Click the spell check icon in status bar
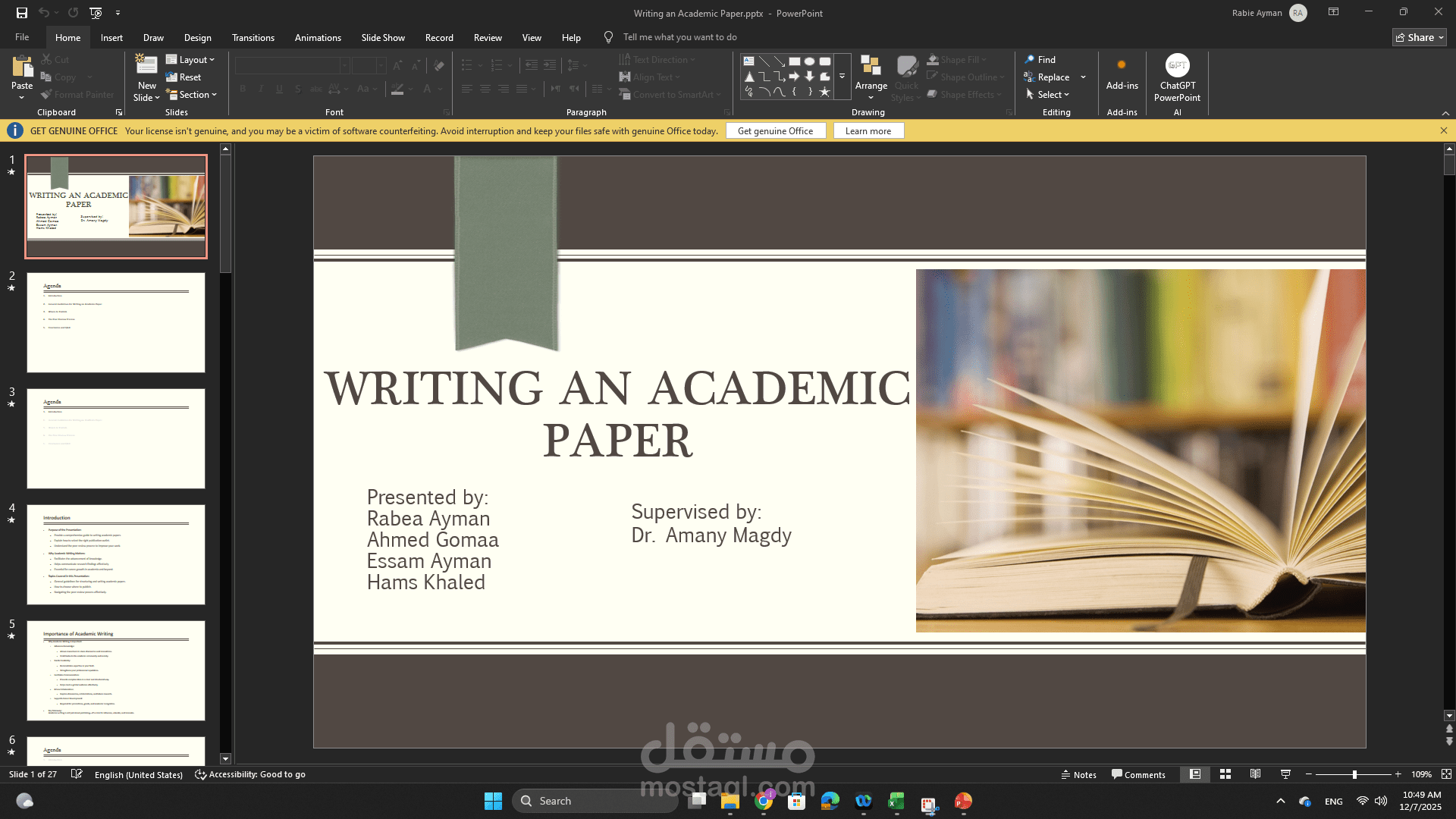Screen dimensions: 1456x819 tap(77, 774)
